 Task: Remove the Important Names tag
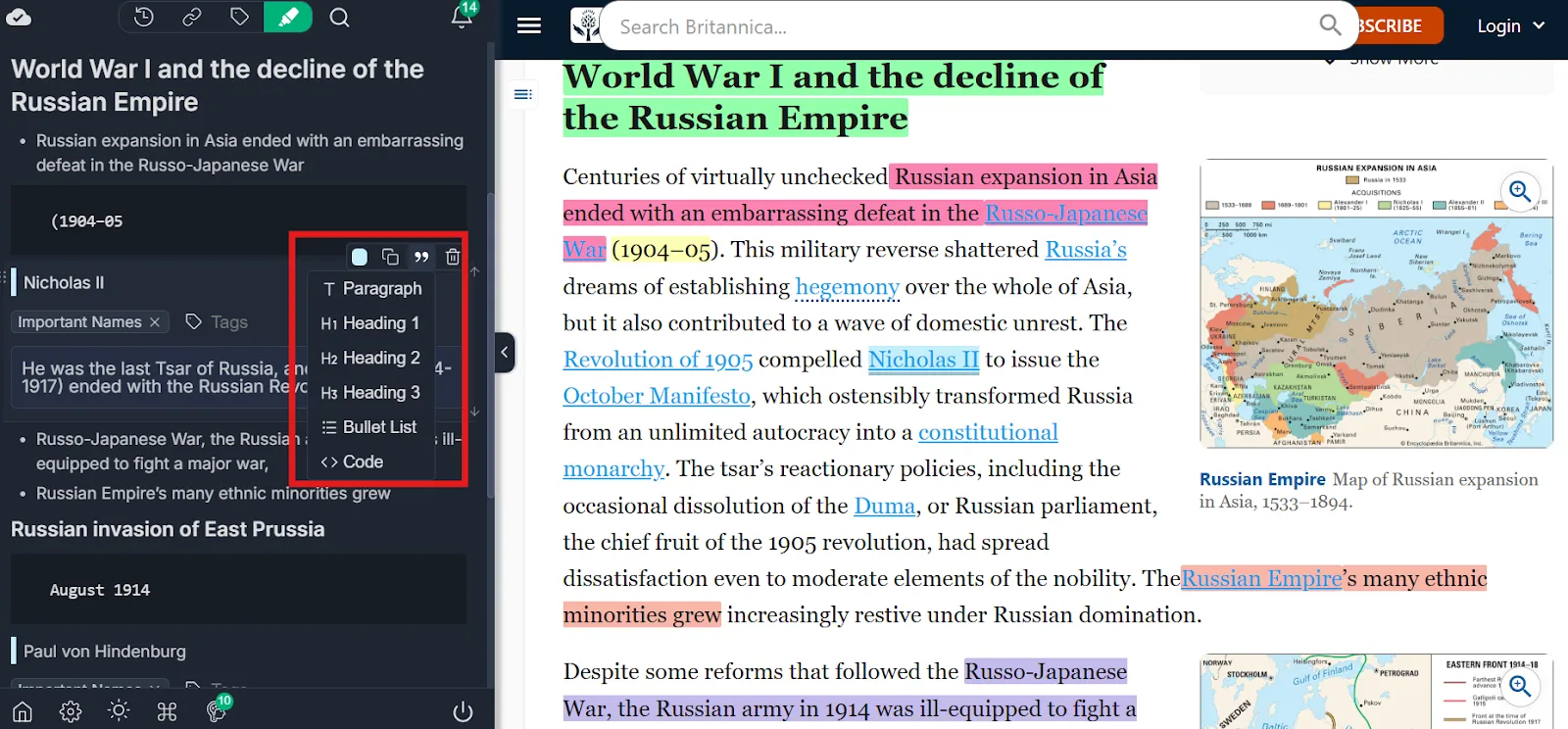pyautogui.click(x=155, y=322)
